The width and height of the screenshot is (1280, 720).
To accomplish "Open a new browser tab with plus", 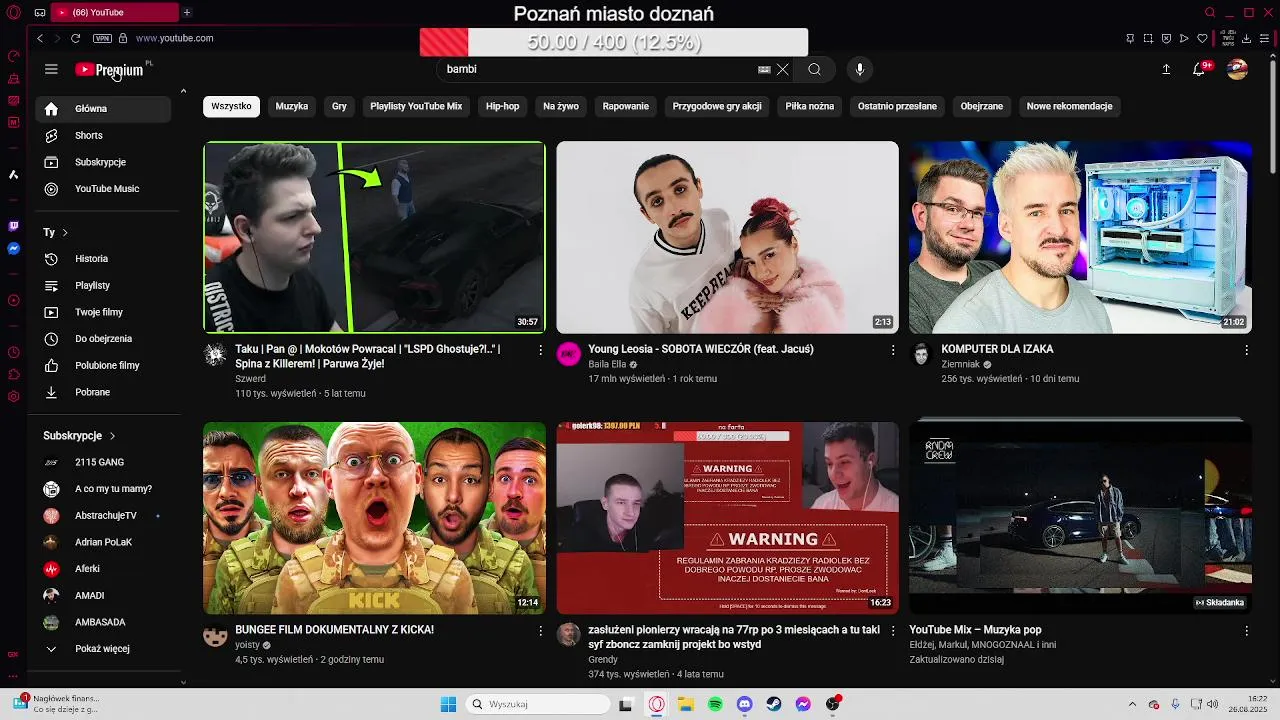I will coord(186,12).
